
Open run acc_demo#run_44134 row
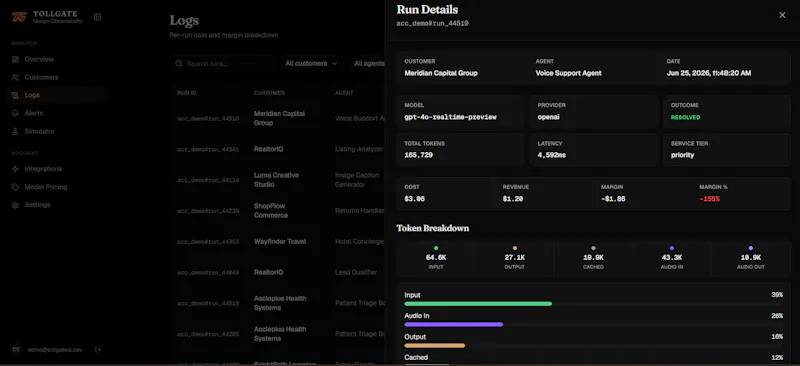click(x=278, y=180)
